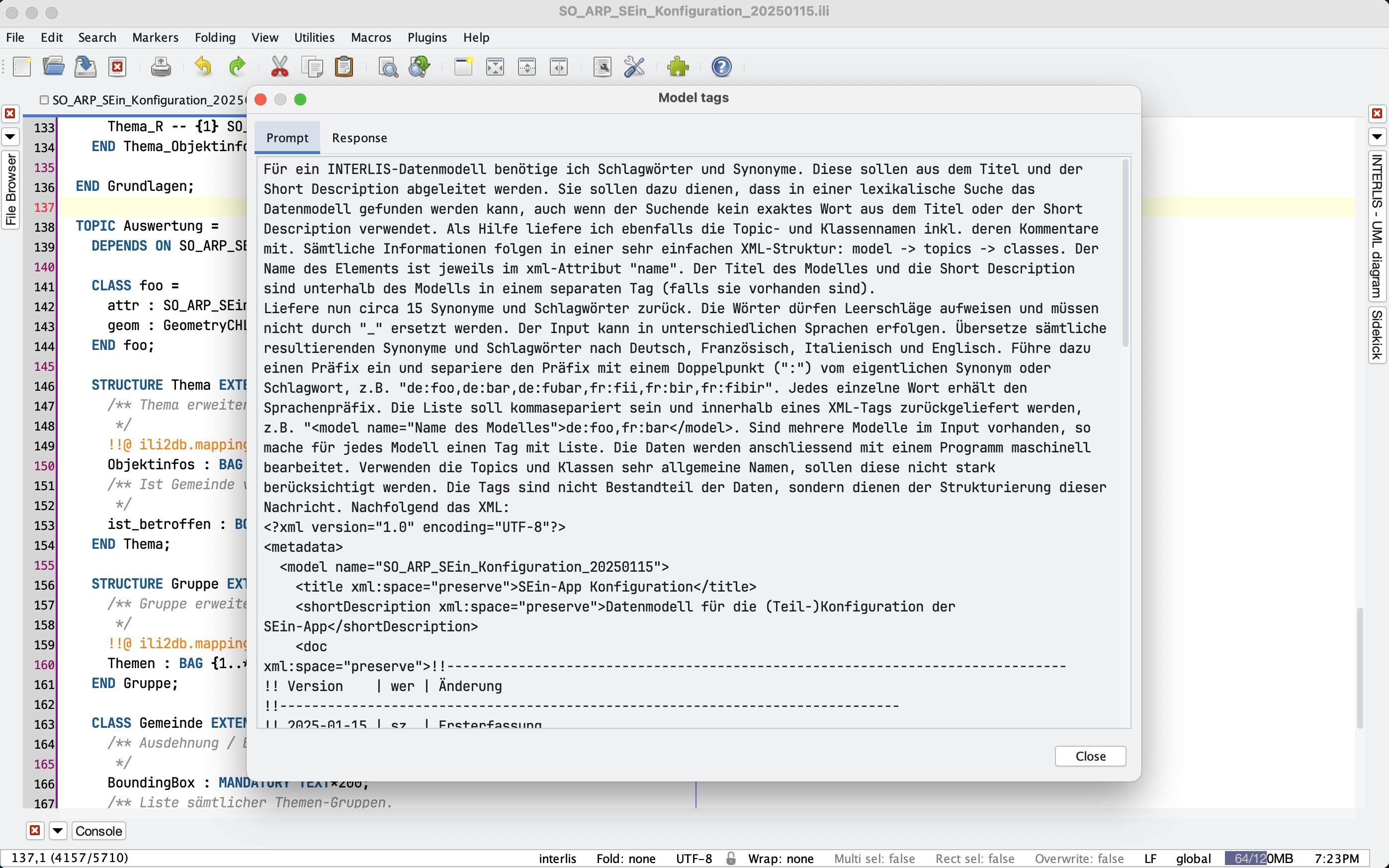Screen dimensions: 1389x868
Task: Click the 7:23PM clock in status bar
Action: [1337, 858]
